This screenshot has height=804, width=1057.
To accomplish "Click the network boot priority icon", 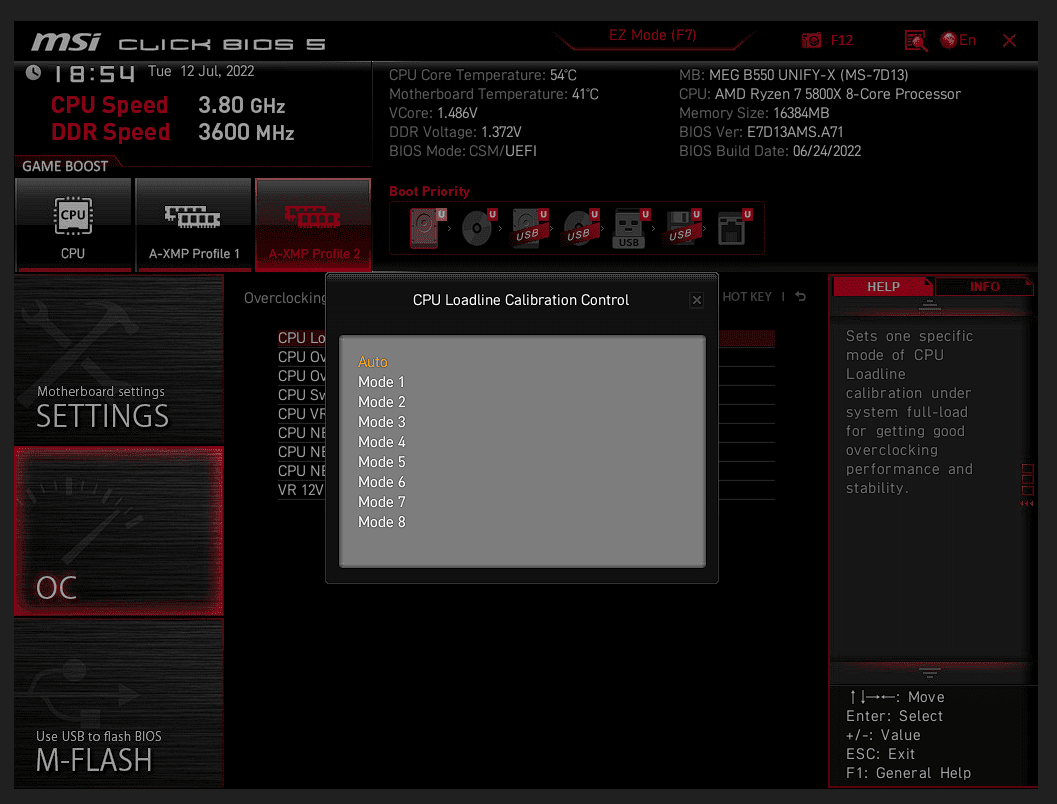I will click(x=733, y=228).
